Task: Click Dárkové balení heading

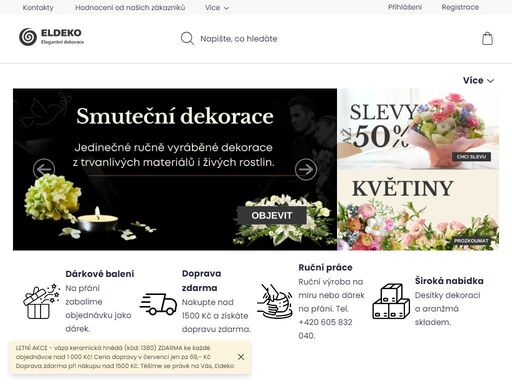Action: pos(100,274)
